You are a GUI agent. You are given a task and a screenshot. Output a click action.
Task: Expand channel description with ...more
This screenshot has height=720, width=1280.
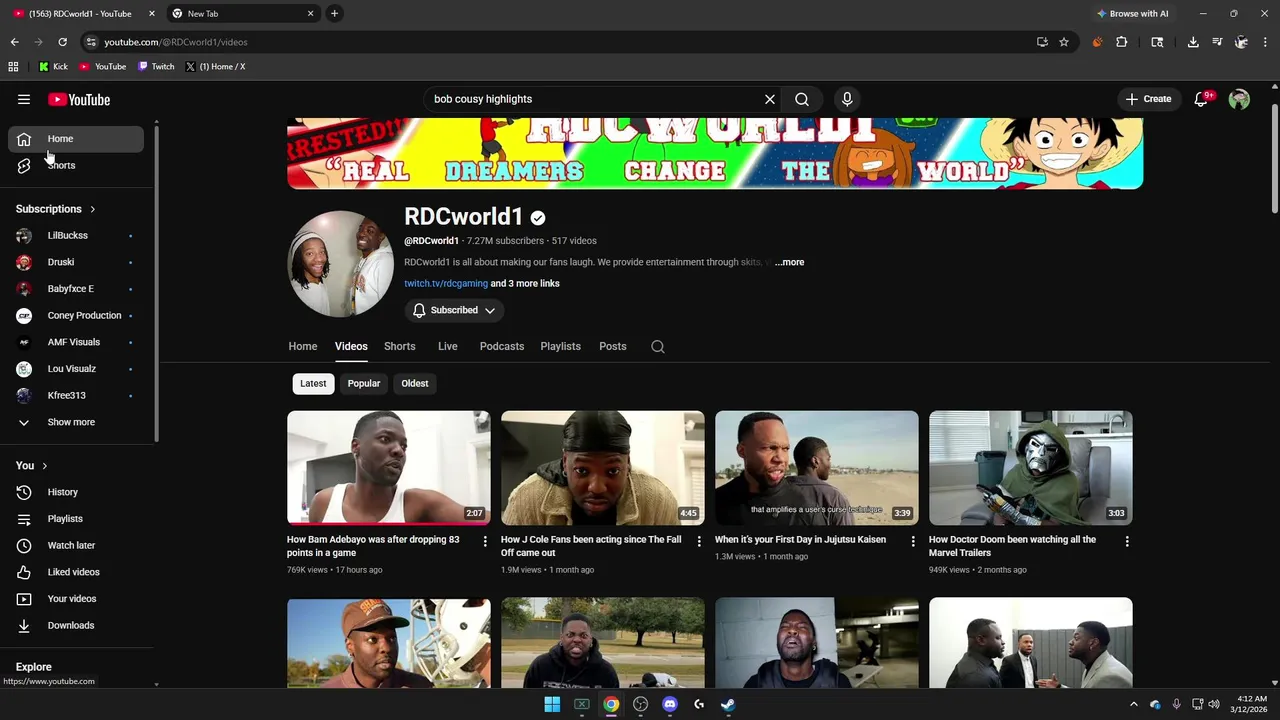pyautogui.click(x=789, y=262)
